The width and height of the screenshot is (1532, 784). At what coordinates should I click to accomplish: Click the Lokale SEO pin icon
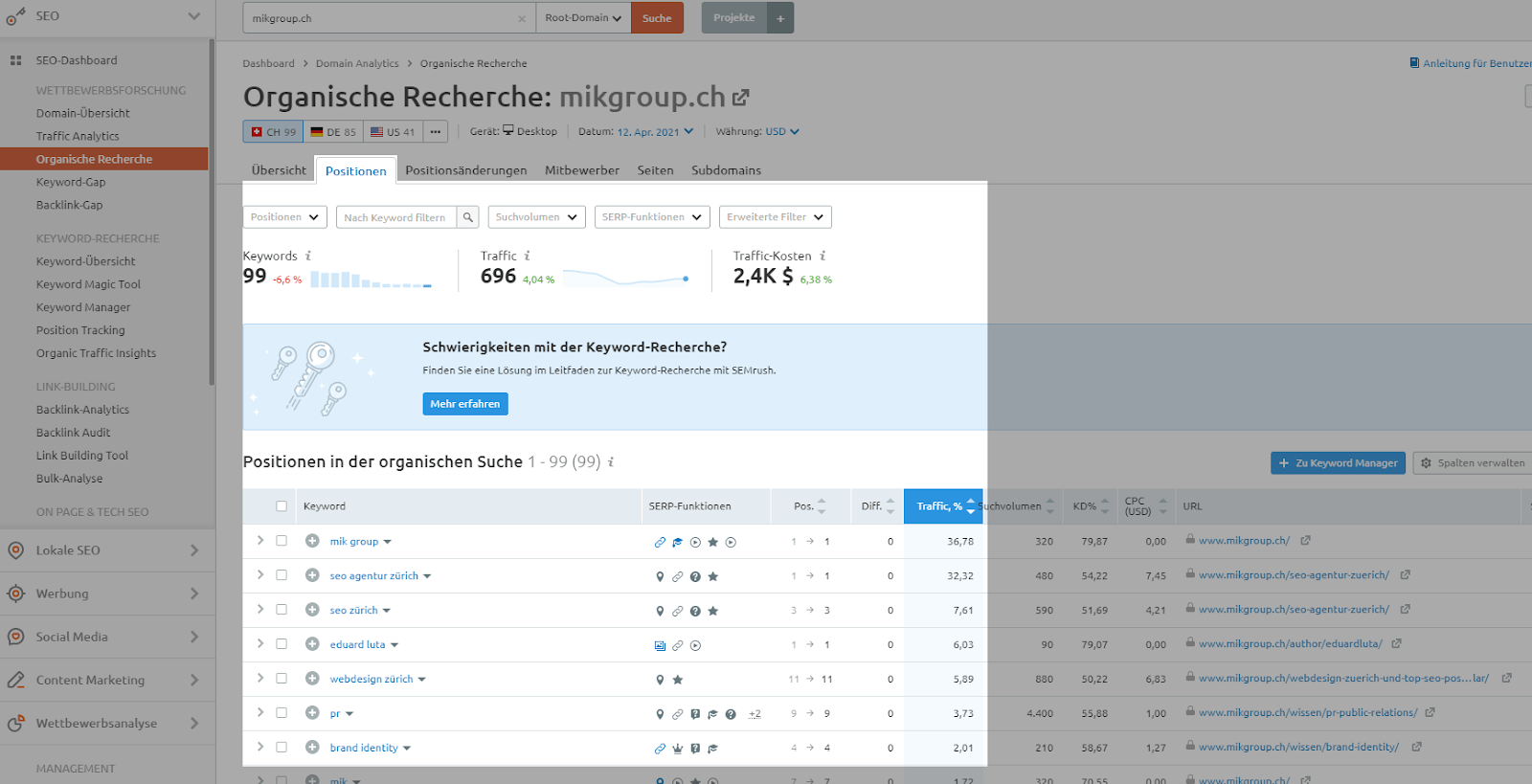point(15,550)
